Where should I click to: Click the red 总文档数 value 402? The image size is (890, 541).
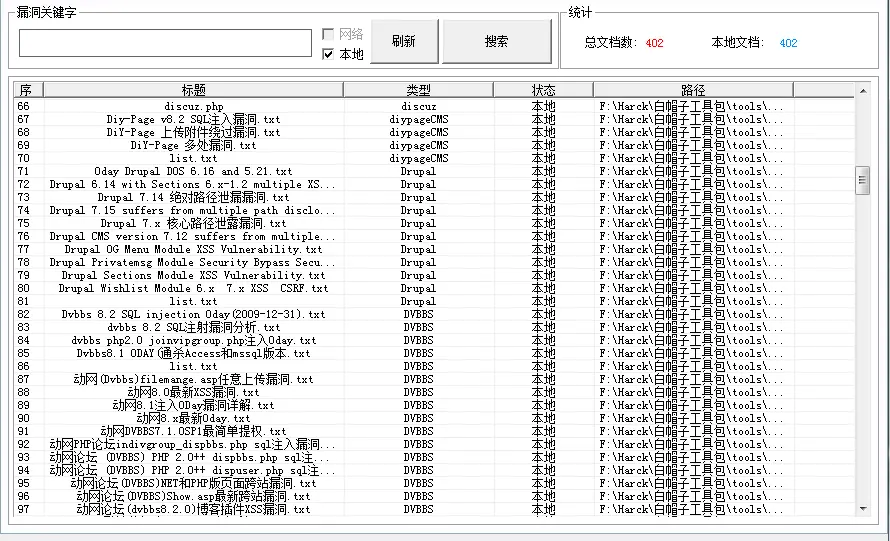(x=654, y=43)
